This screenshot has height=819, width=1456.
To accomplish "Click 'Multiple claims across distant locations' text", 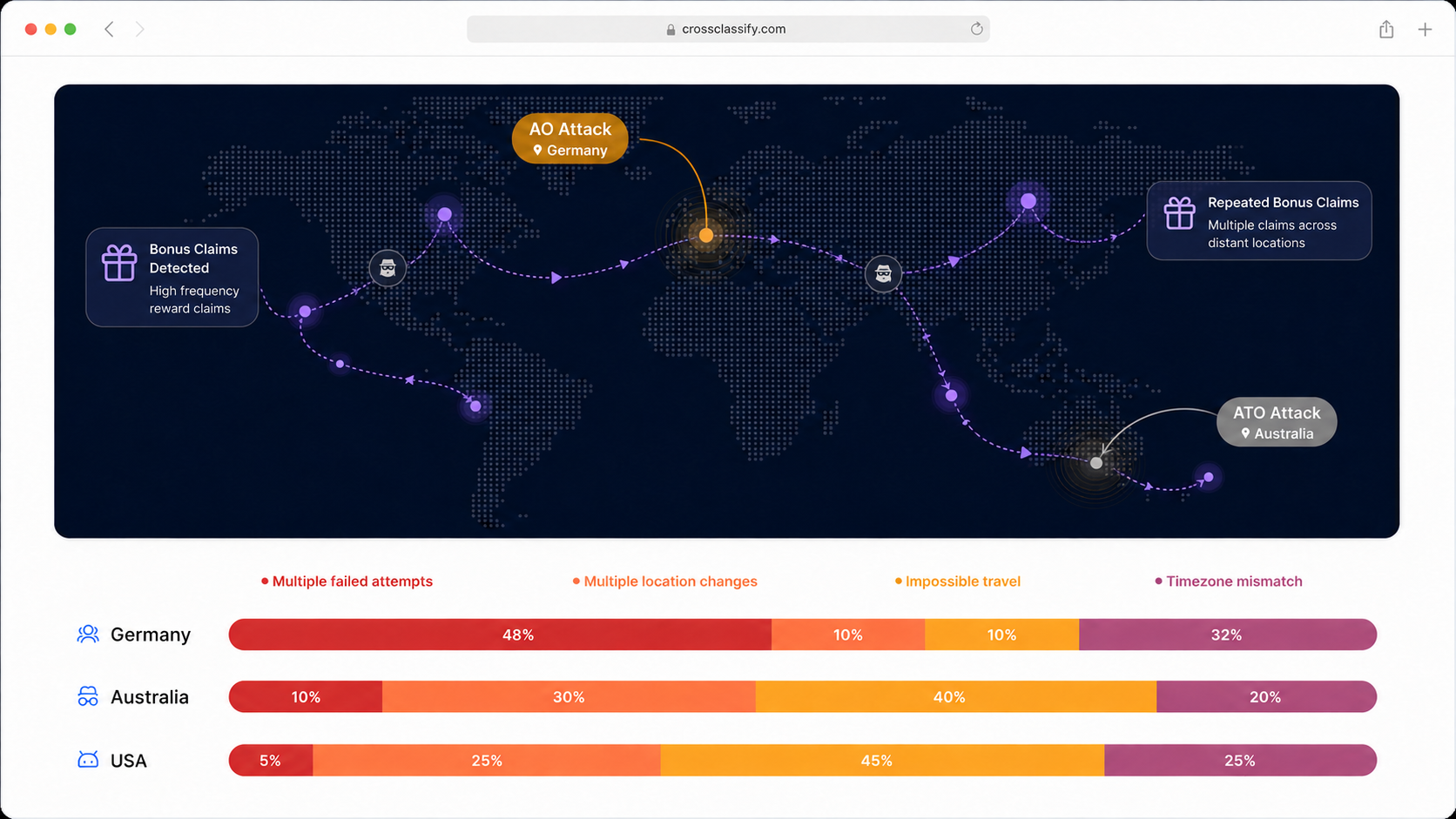I will pyautogui.click(x=1271, y=233).
